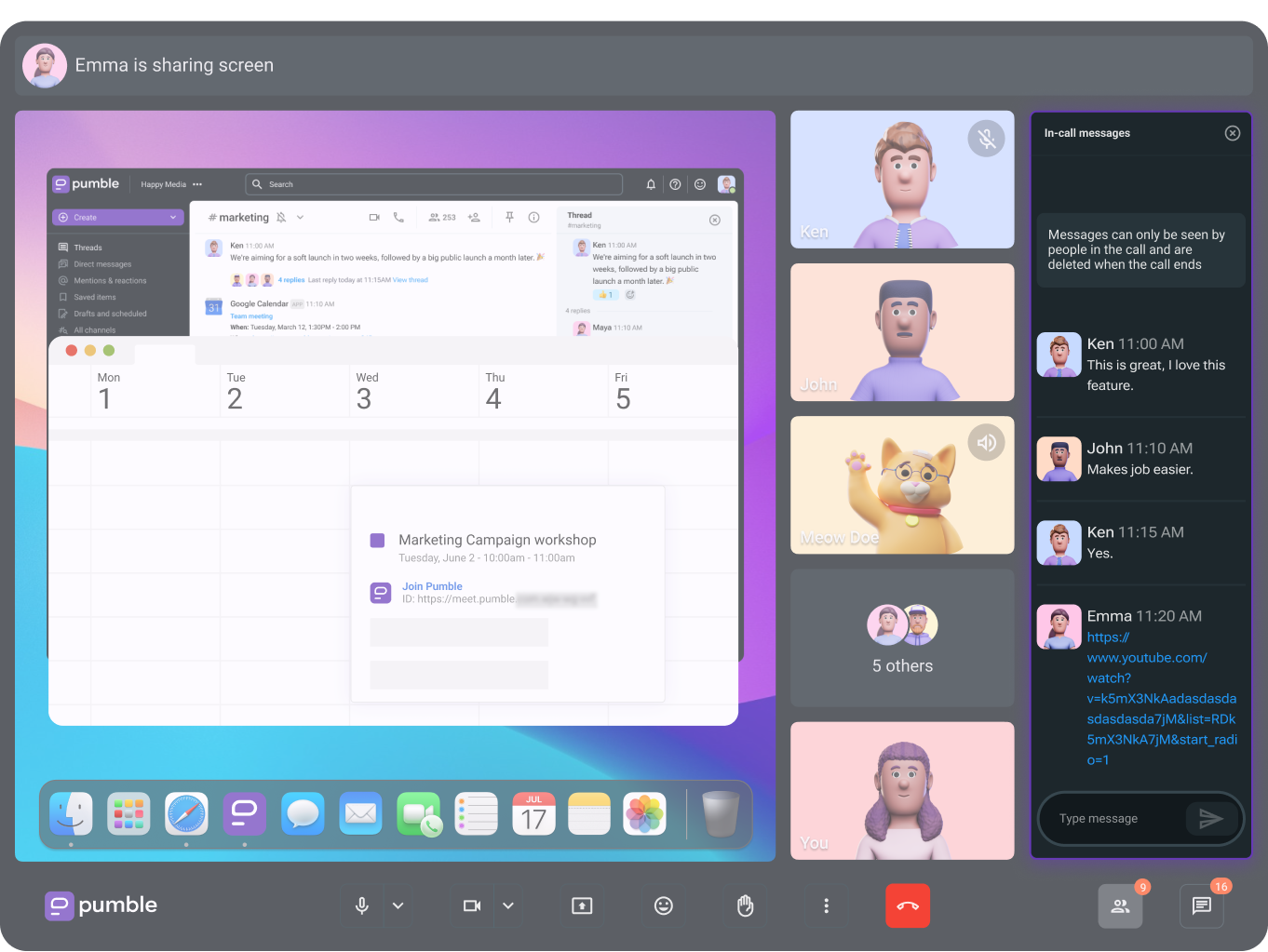The height and width of the screenshot is (952, 1268).
Task: Start a voice call in marketing channel
Action: pos(398,217)
